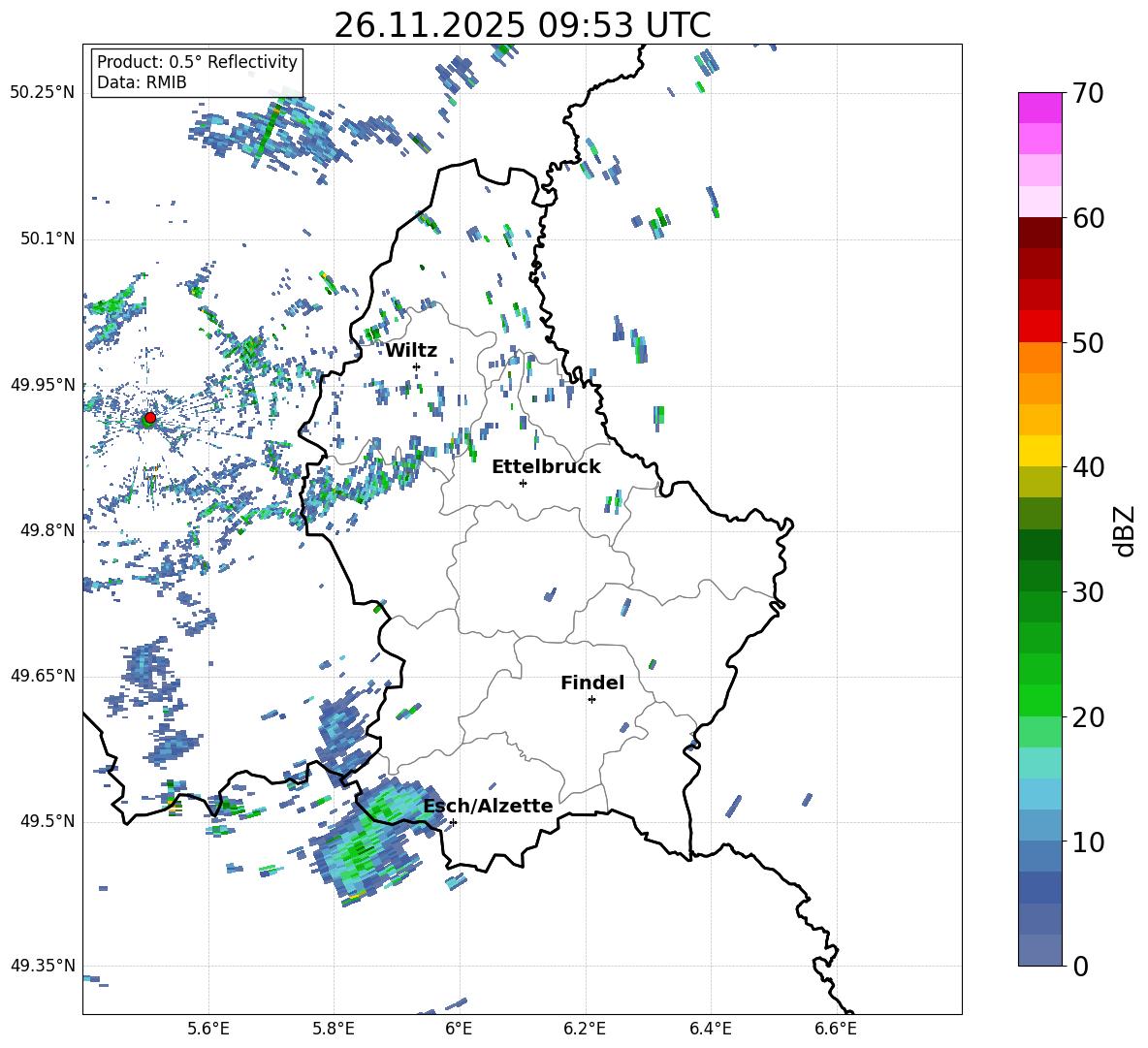Click the 49.35°N latitude label
Viewport: 1148px width, 1048px height.
[x=43, y=966]
